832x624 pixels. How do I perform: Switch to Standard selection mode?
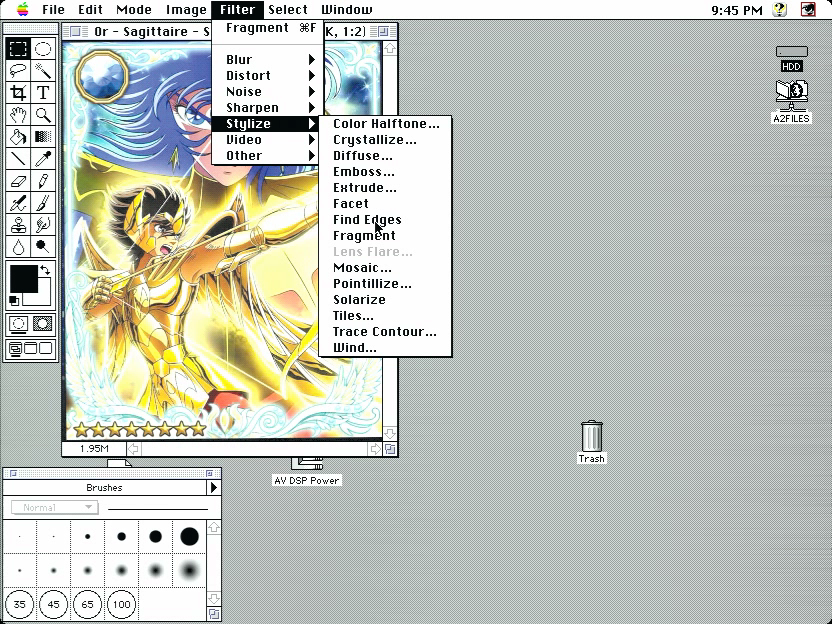(18, 324)
